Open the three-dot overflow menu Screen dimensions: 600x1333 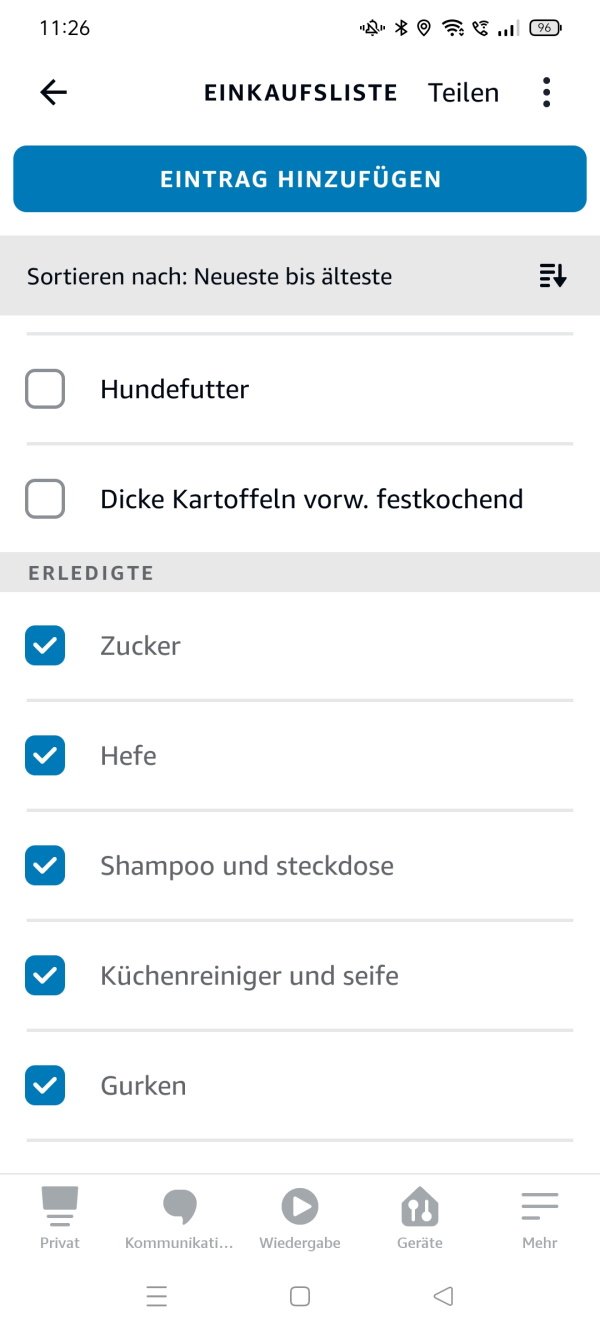click(x=546, y=92)
